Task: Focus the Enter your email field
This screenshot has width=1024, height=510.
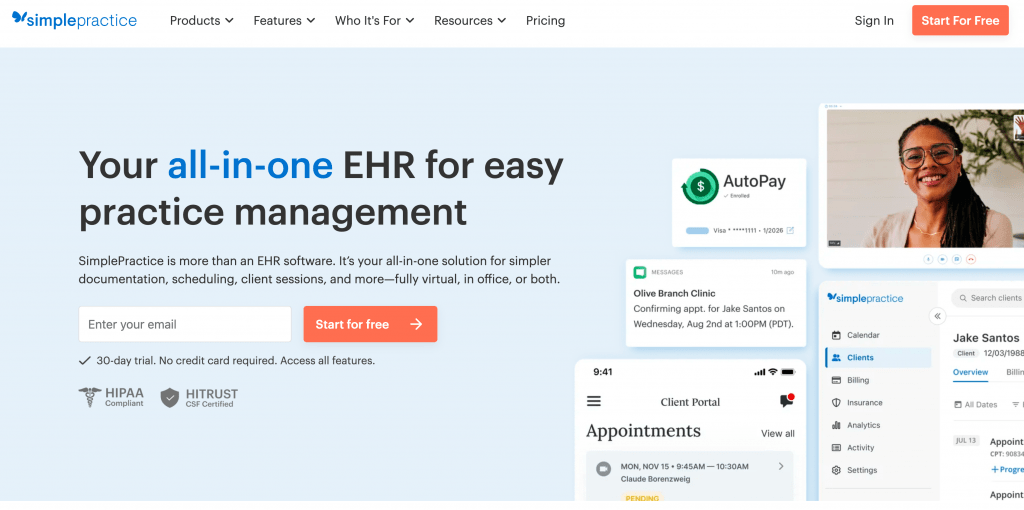Action: coord(185,325)
